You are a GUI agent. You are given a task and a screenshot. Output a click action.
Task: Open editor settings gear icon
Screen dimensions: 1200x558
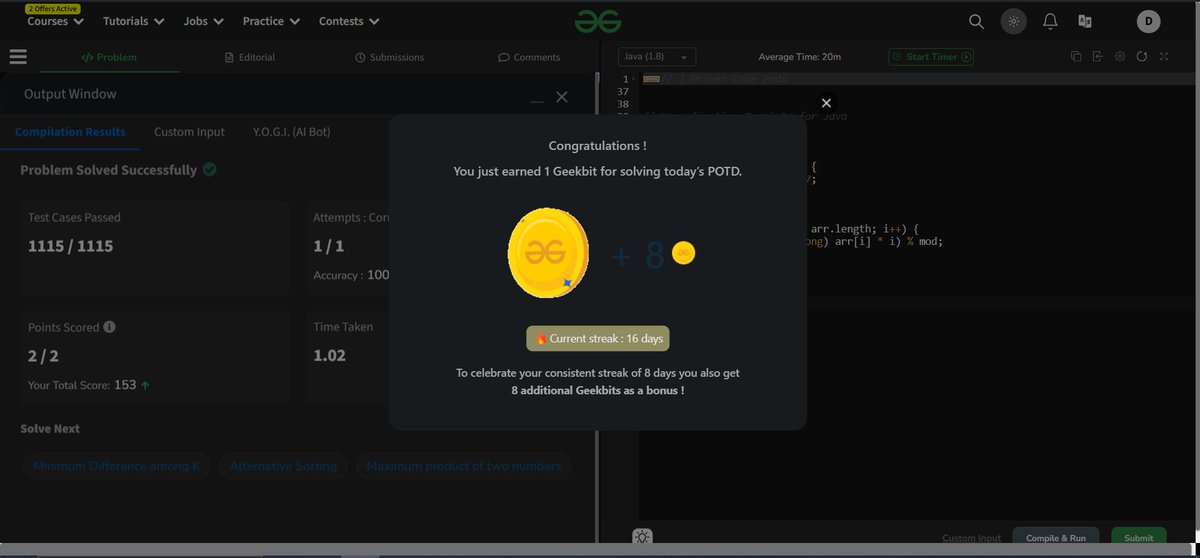(1119, 57)
